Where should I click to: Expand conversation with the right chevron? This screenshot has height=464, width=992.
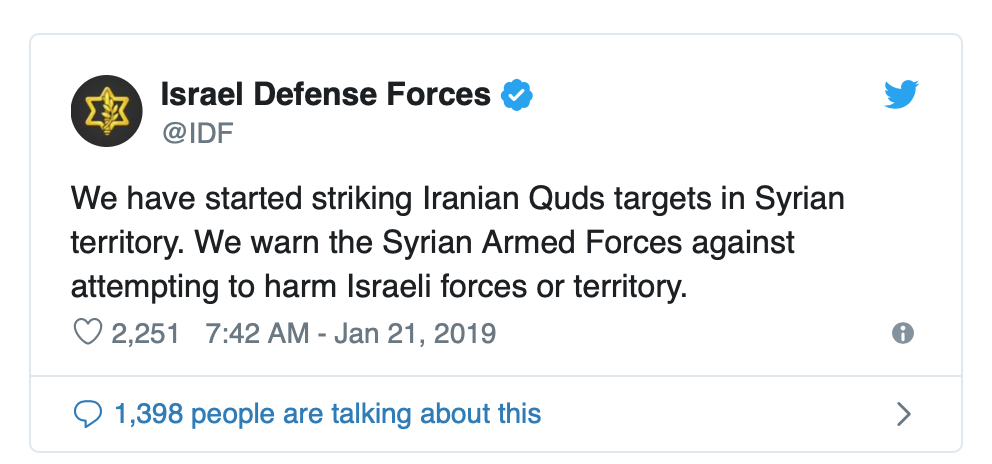coord(902,413)
